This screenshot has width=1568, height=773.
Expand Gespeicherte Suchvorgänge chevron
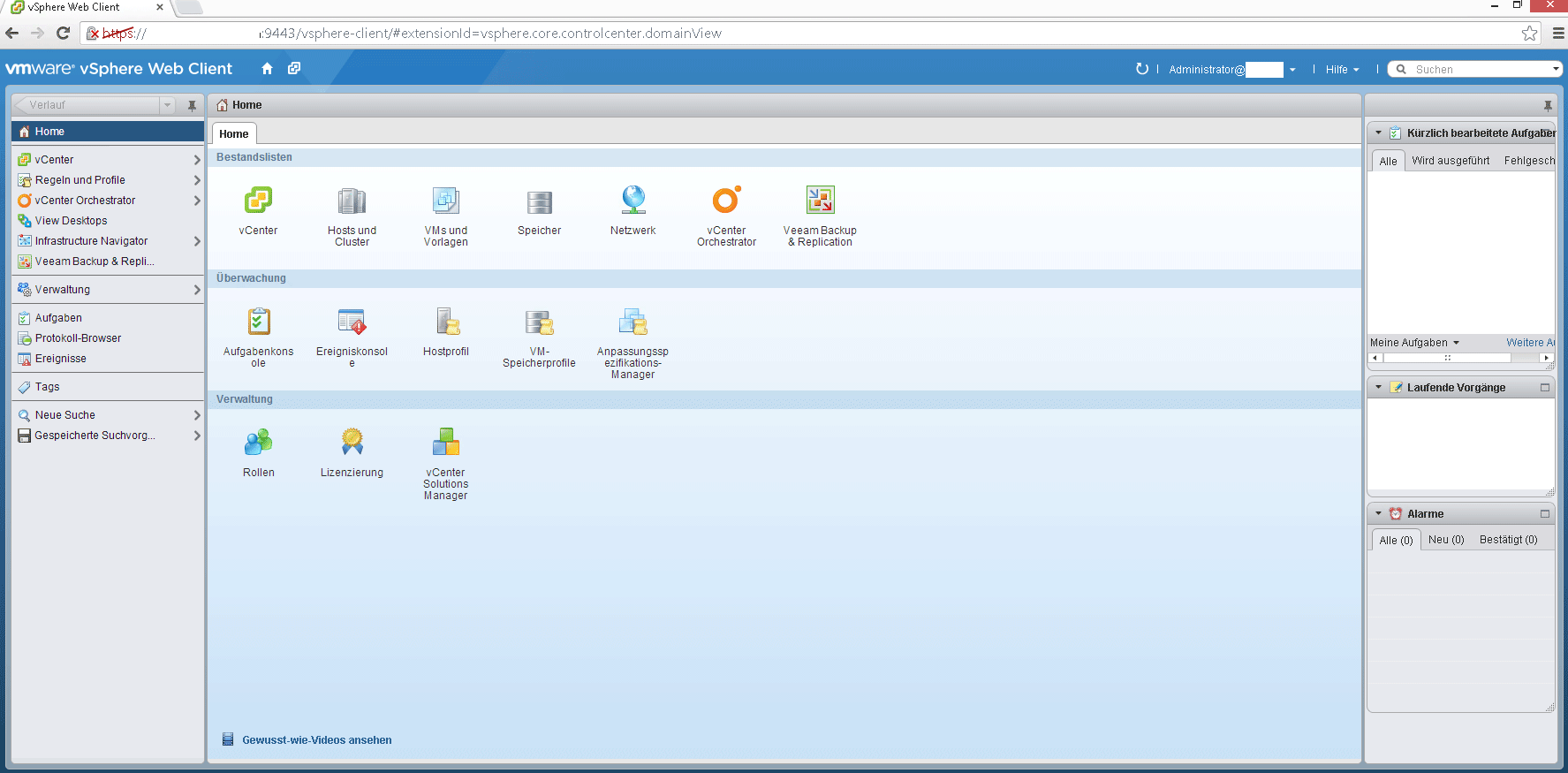[x=197, y=436]
